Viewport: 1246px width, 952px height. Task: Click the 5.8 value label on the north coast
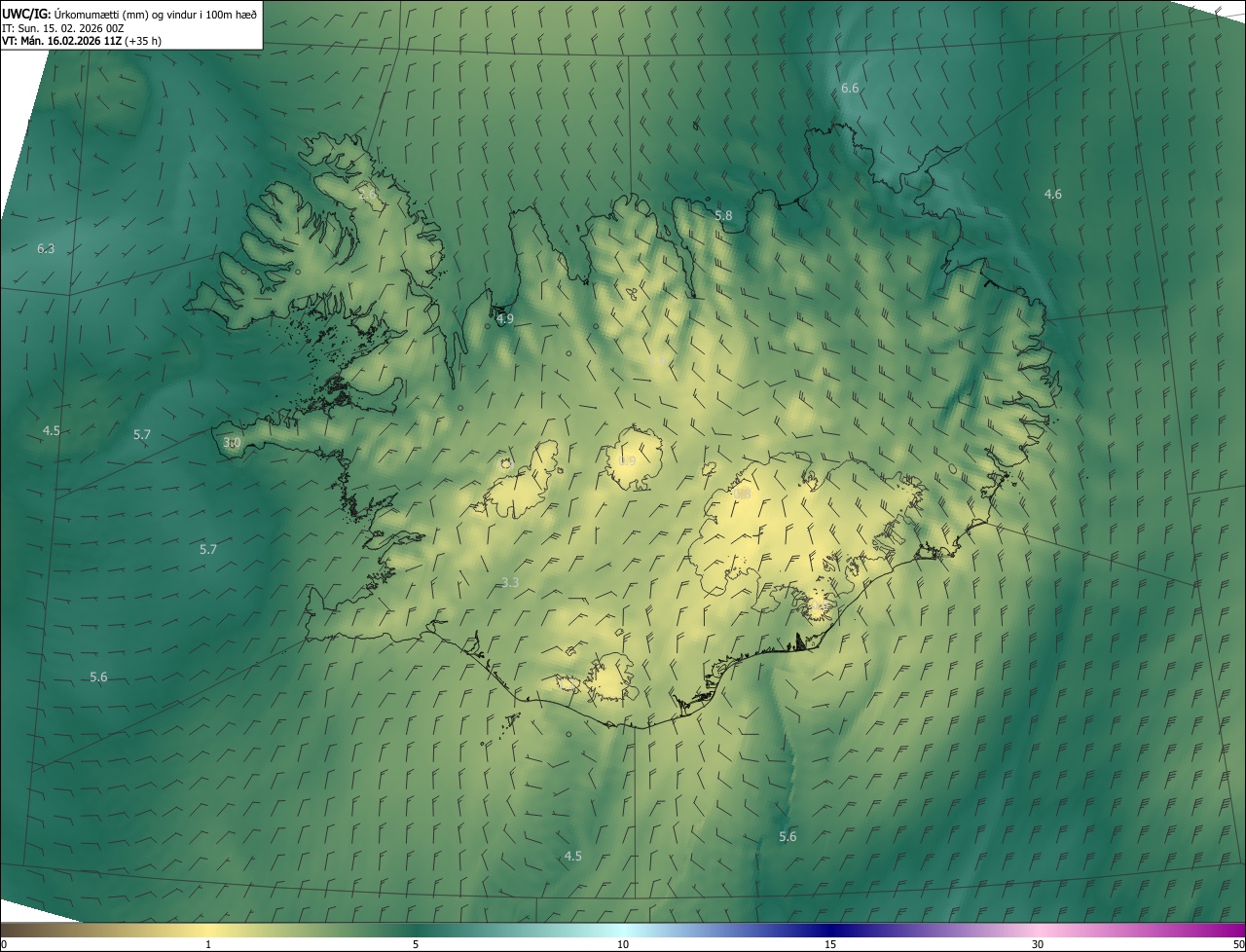pyautogui.click(x=723, y=216)
